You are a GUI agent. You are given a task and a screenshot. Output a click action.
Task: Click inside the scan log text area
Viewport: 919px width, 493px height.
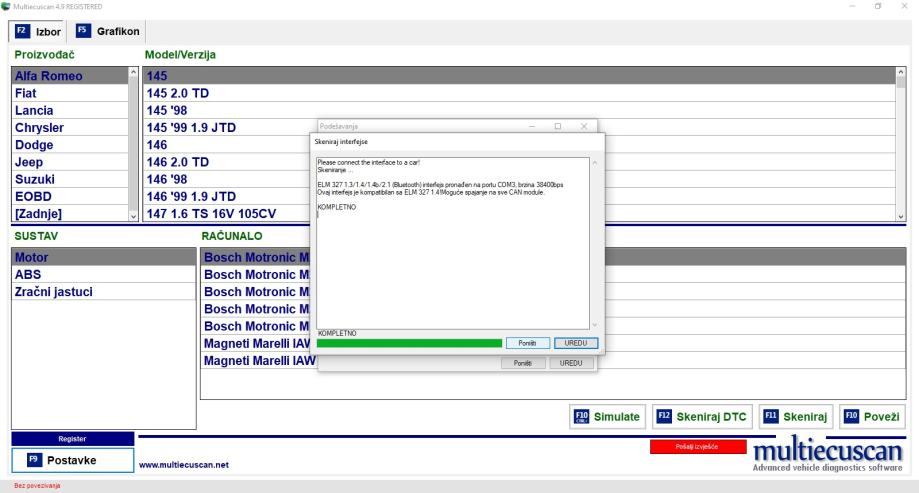pos(452,243)
